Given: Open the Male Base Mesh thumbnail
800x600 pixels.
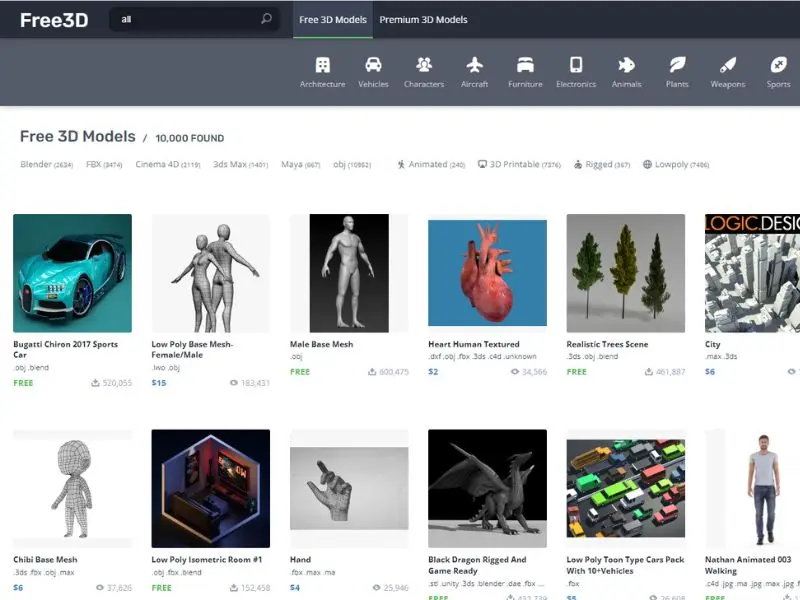Looking at the screenshot, I should tap(349, 273).
